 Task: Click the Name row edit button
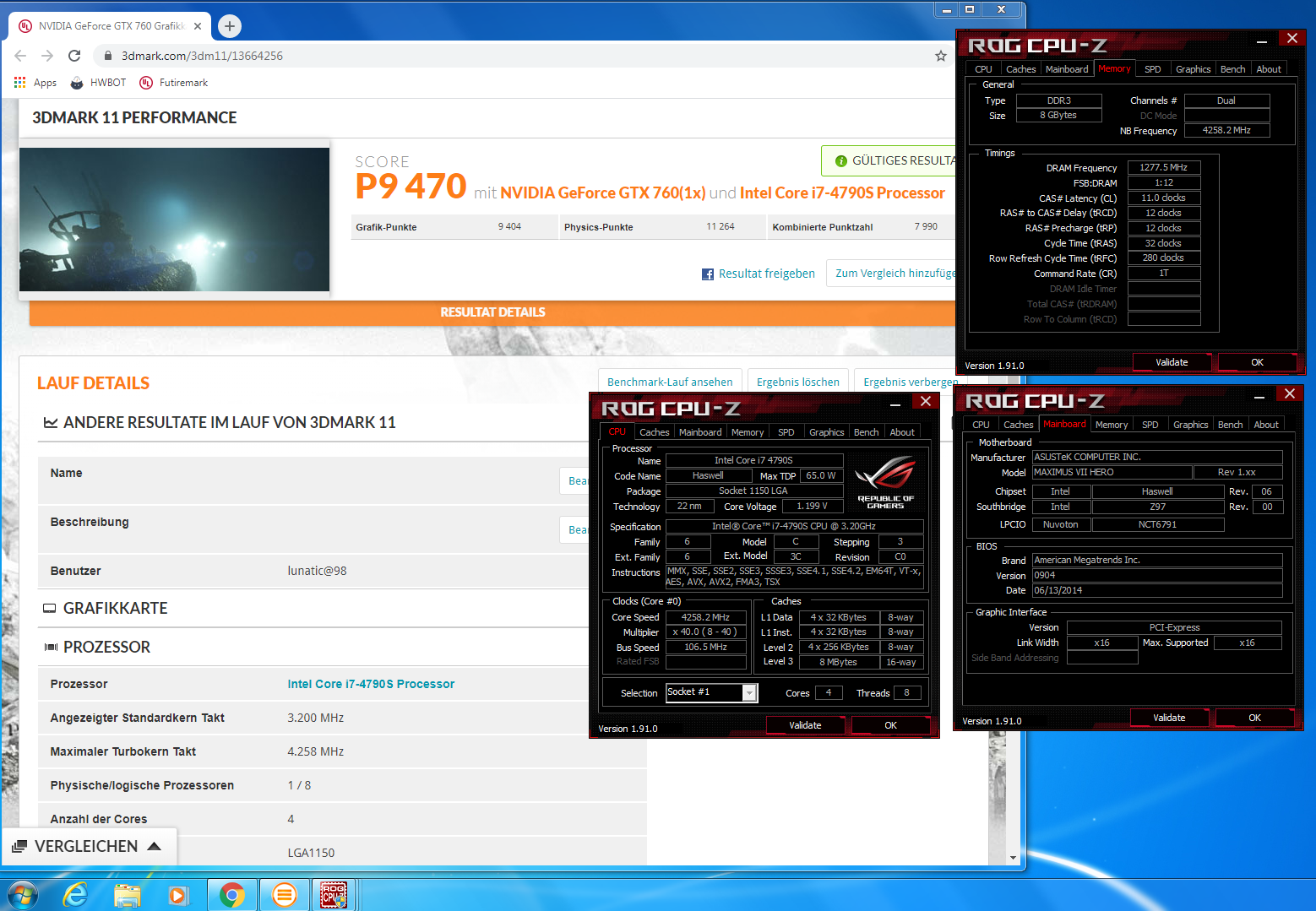pyautogui.click(x=575, y=480)
